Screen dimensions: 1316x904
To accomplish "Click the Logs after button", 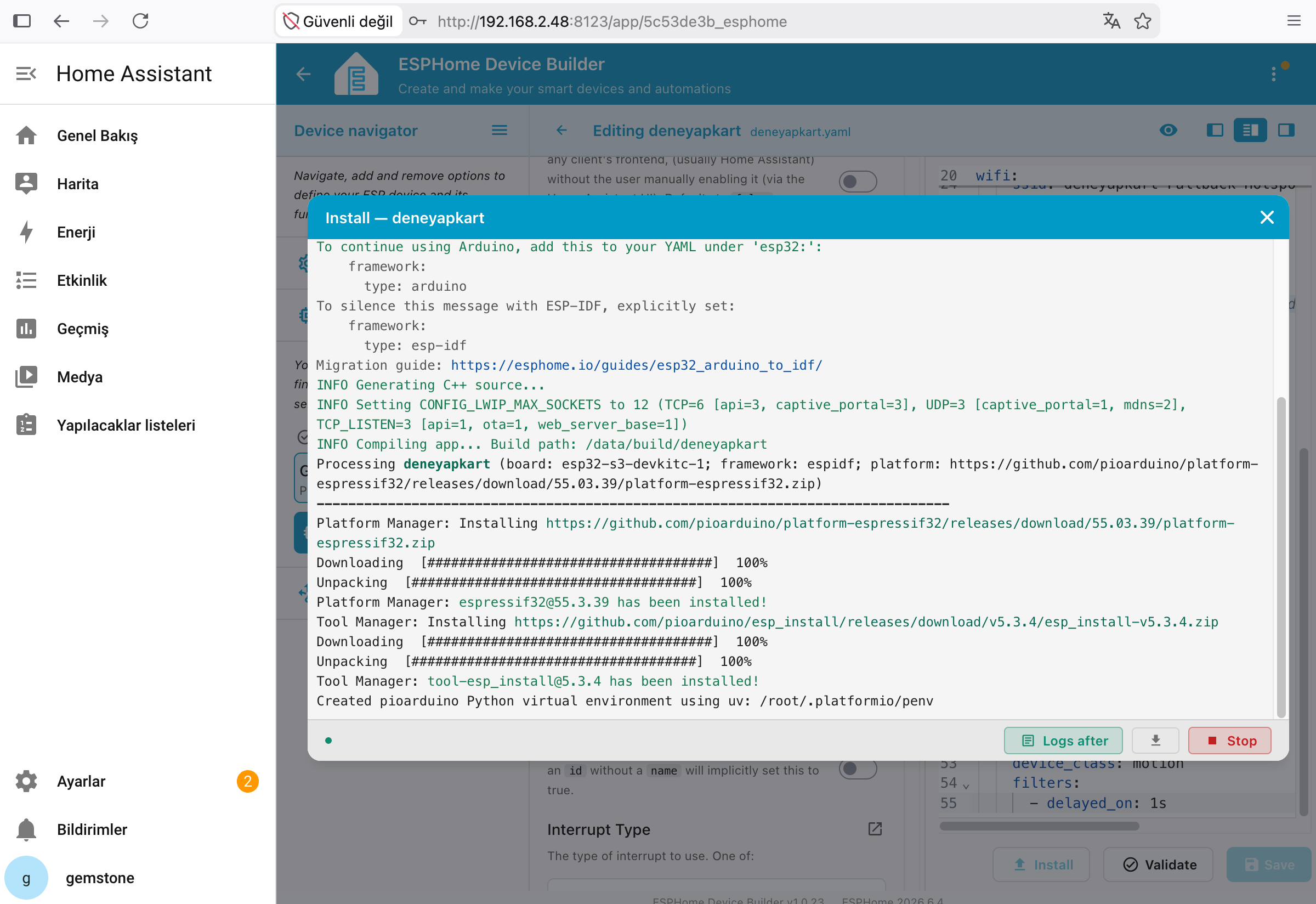I will (x=1063, y=741).
